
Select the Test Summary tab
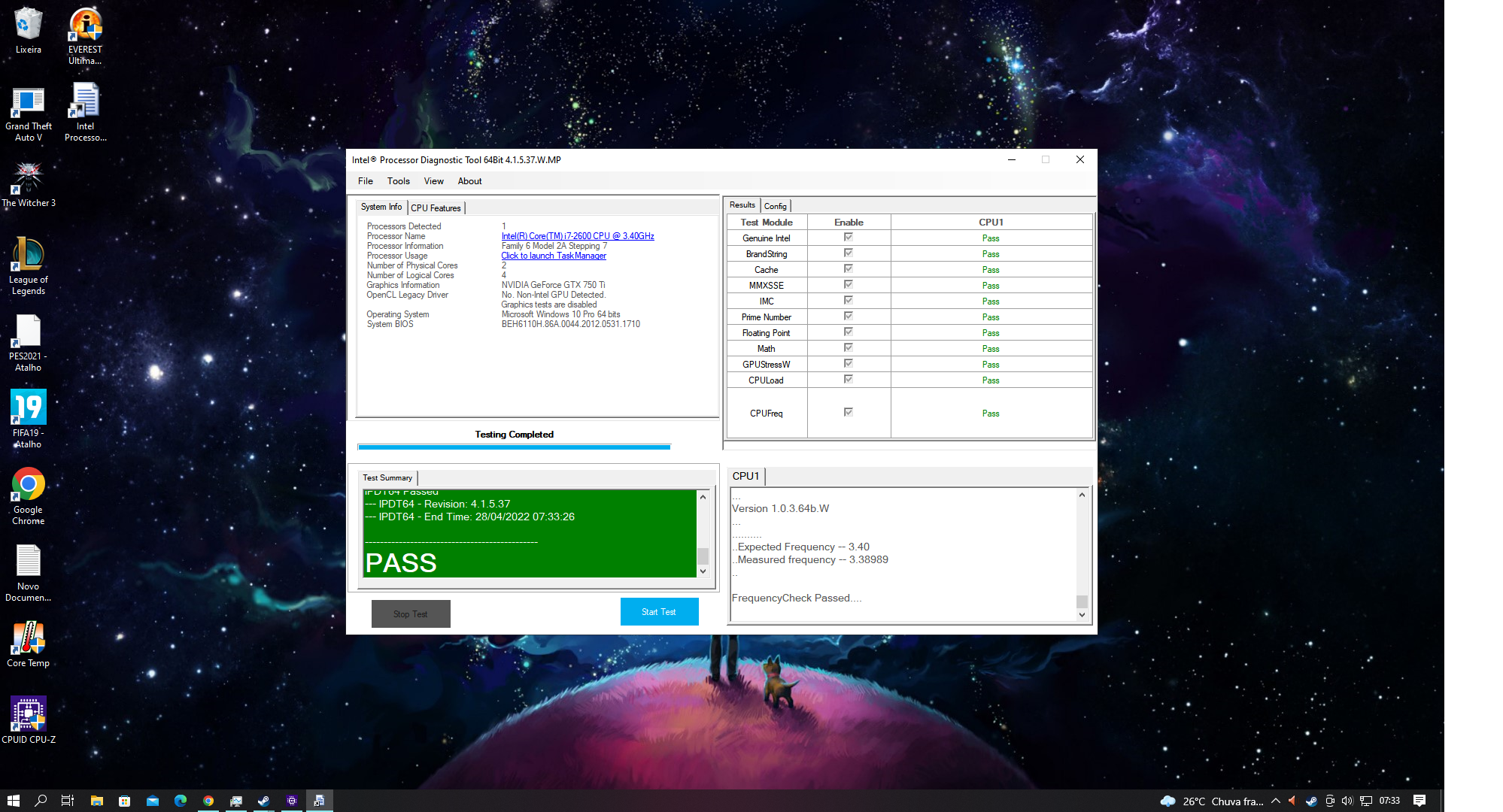click(387, 478)
